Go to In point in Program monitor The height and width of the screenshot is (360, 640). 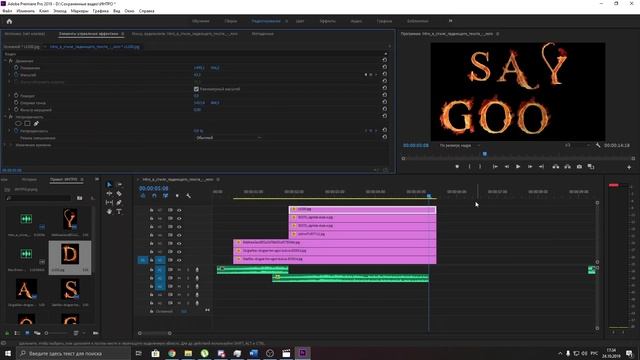pyautogui.click(x=495, y=167)
